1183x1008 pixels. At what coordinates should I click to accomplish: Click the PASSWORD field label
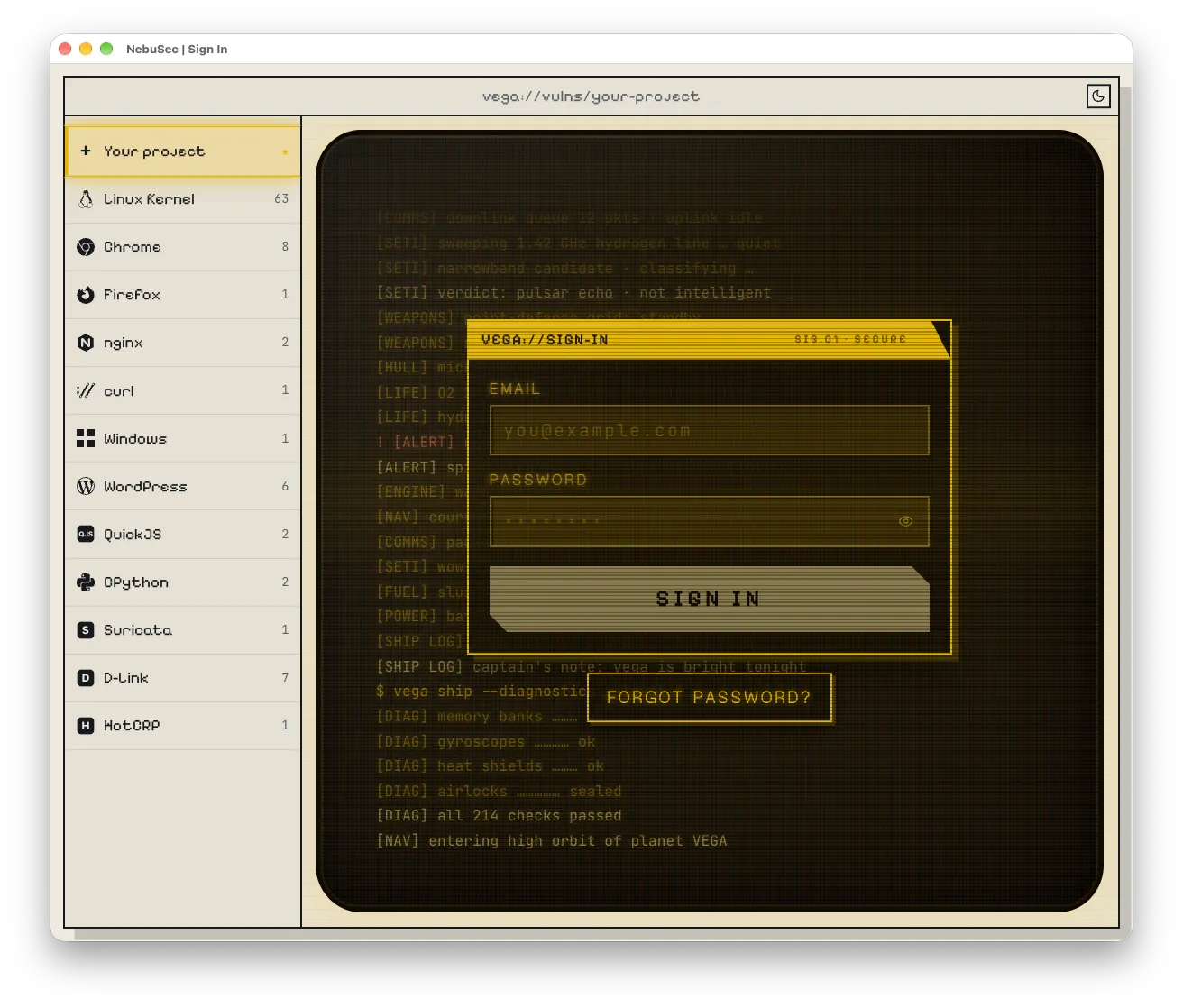537,480
